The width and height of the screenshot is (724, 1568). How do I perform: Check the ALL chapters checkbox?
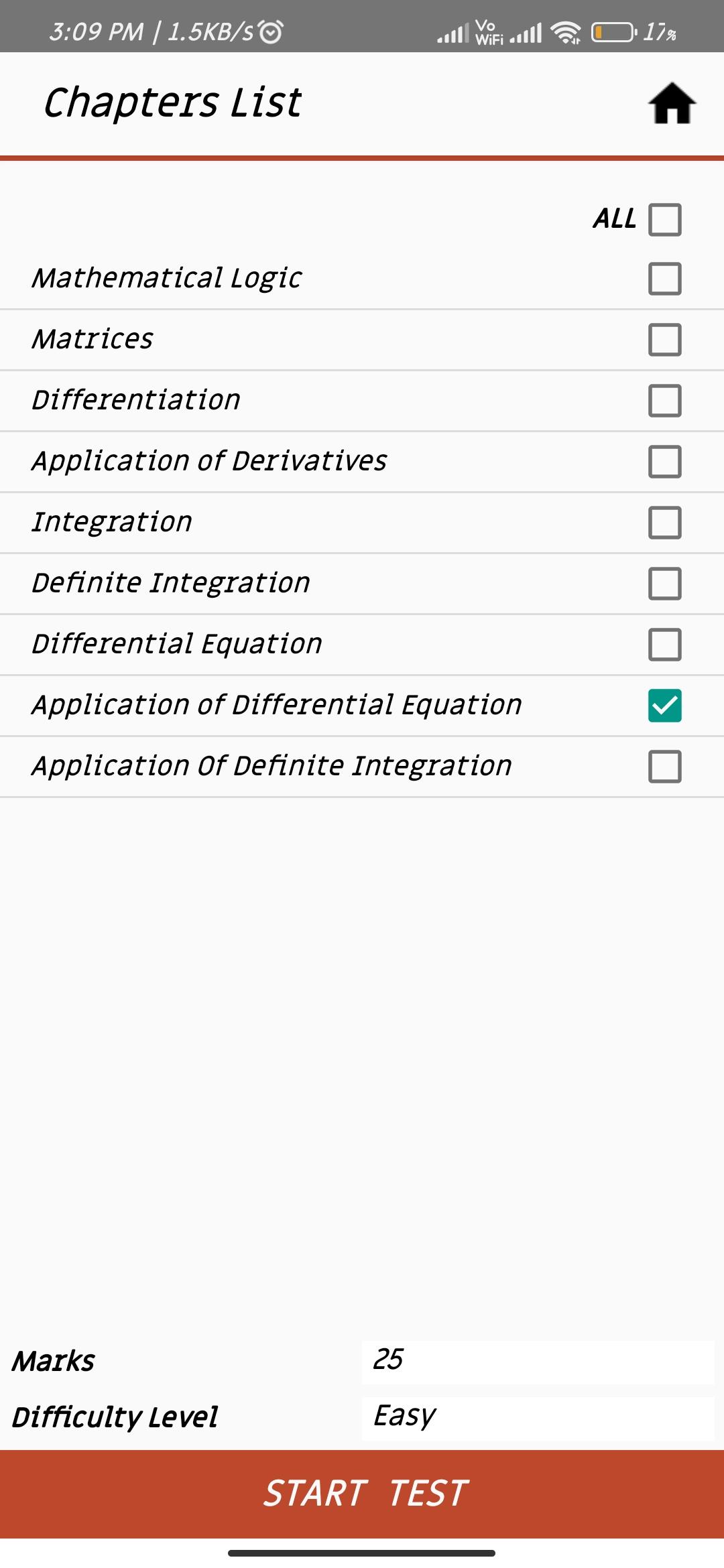pos(665,220)
